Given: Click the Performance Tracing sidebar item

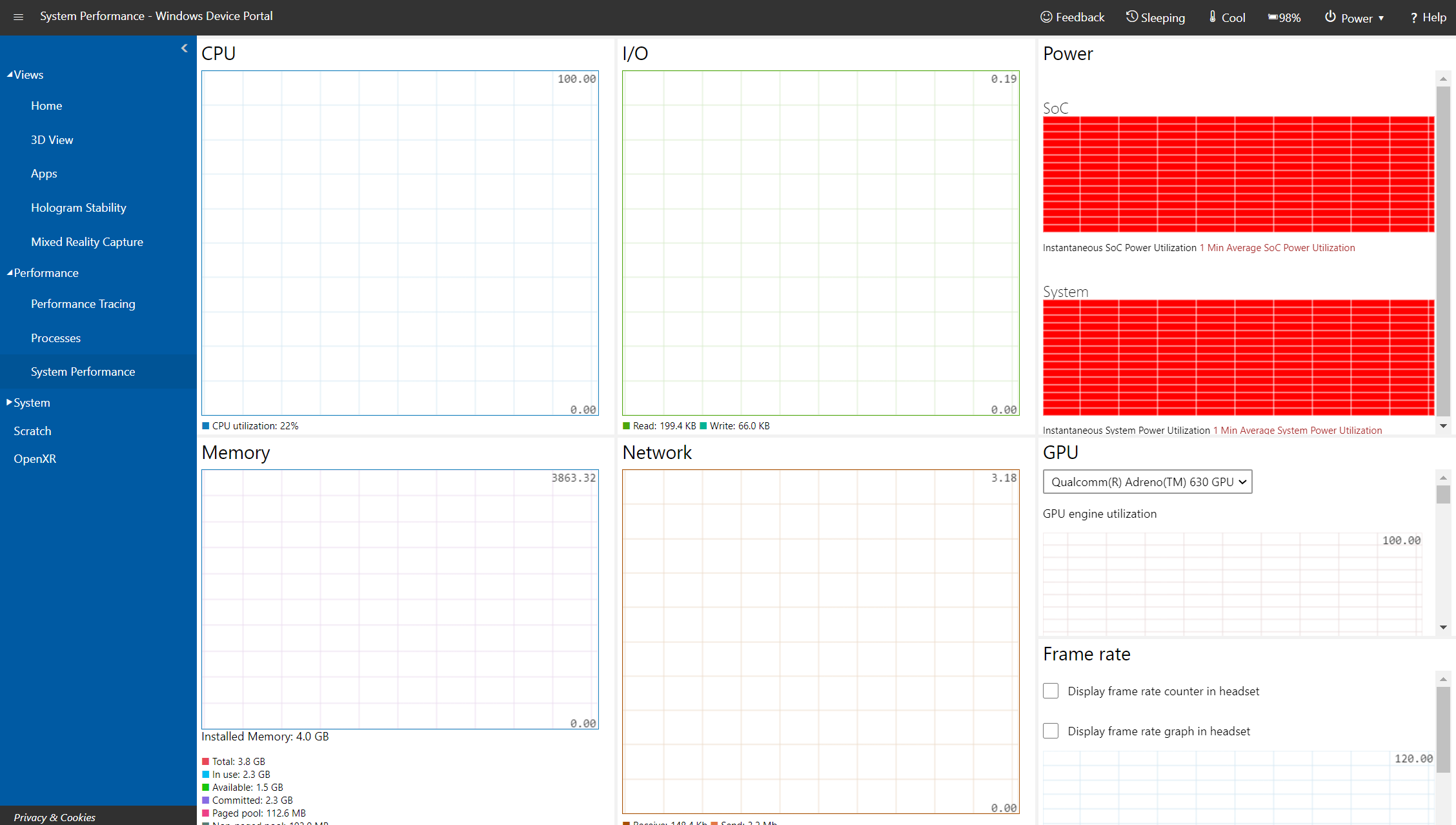Looking at the screenshot, I should [x=84, y=304].
